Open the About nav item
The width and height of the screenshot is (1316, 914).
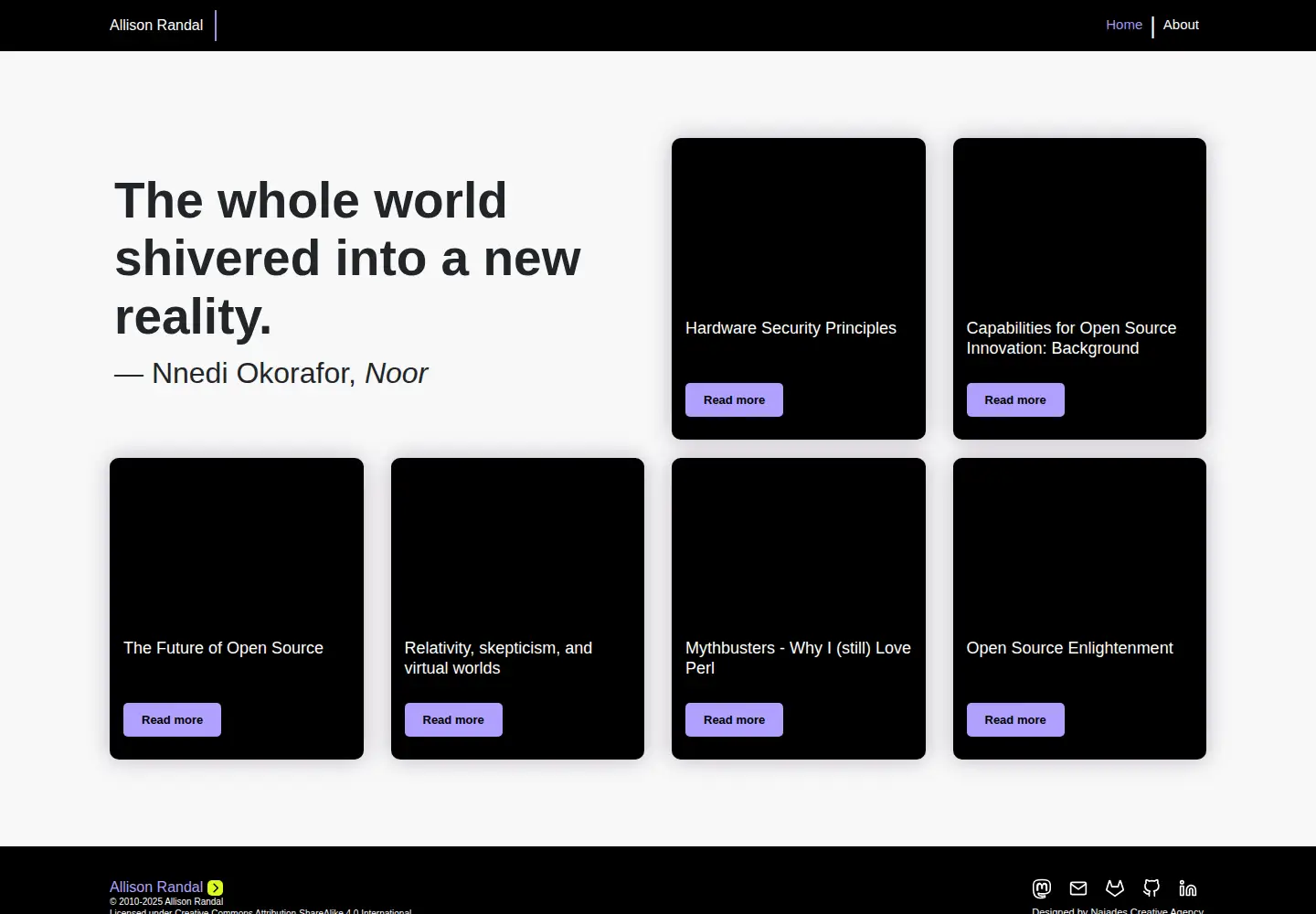(x=1181, y=25)
